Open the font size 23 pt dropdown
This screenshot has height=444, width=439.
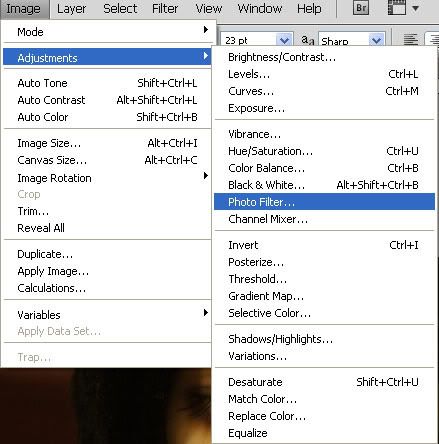point(284,40)
